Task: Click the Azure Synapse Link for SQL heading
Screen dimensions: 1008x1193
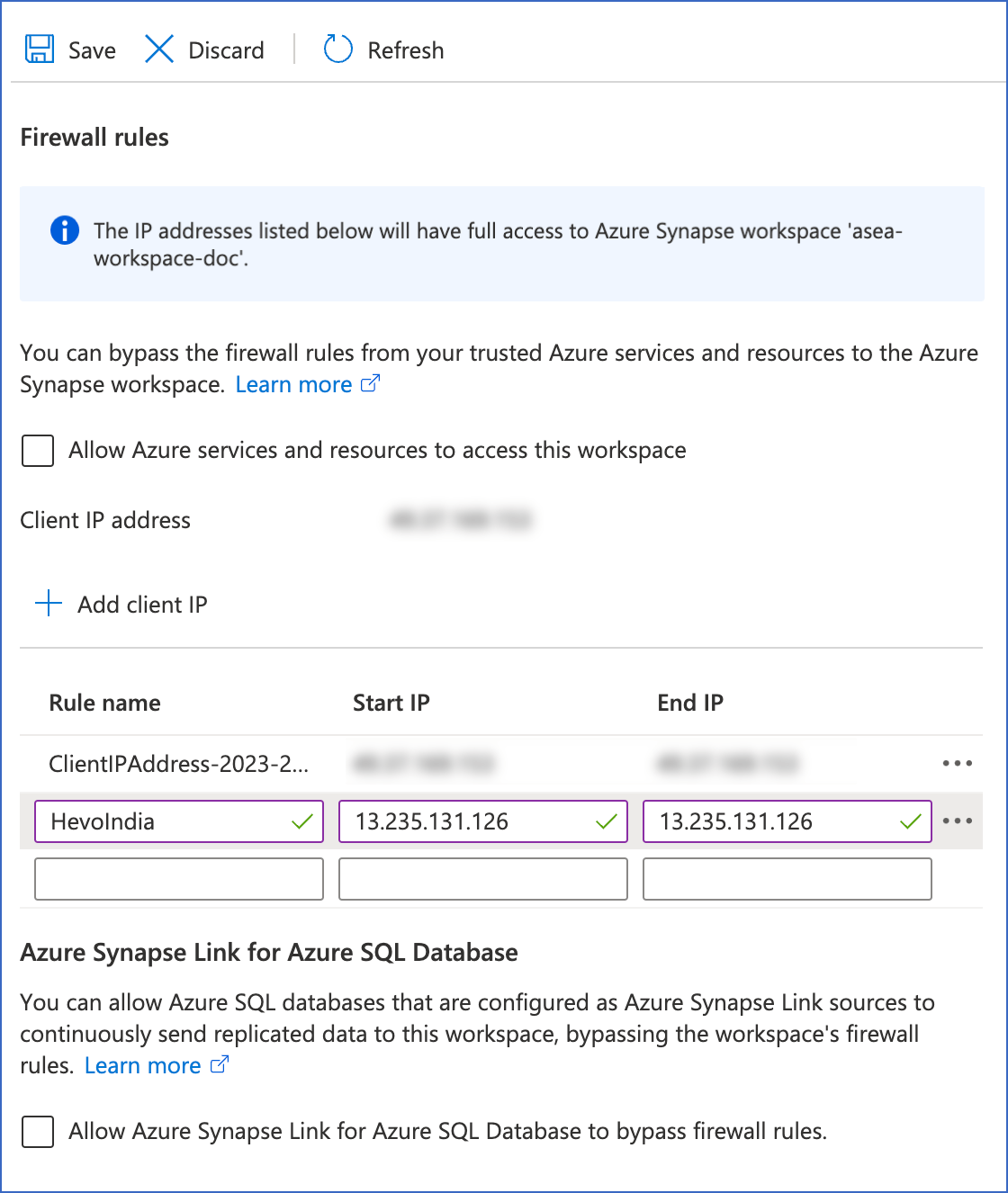Action: click(268, 952)
